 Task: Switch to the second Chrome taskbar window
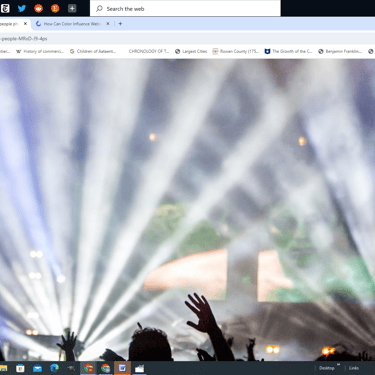105,368
